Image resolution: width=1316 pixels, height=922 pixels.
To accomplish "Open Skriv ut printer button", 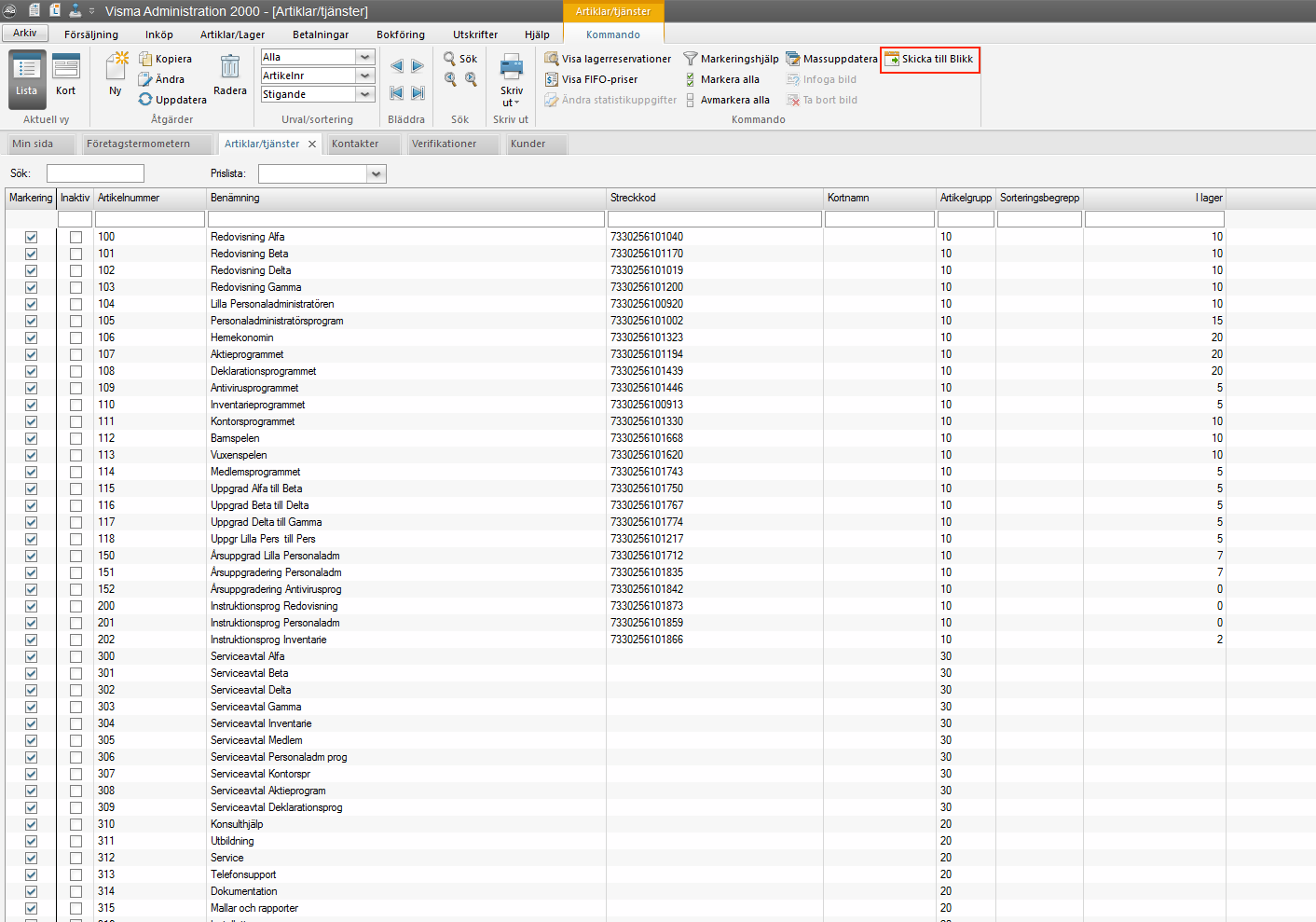I will click(x=512, y=78).
